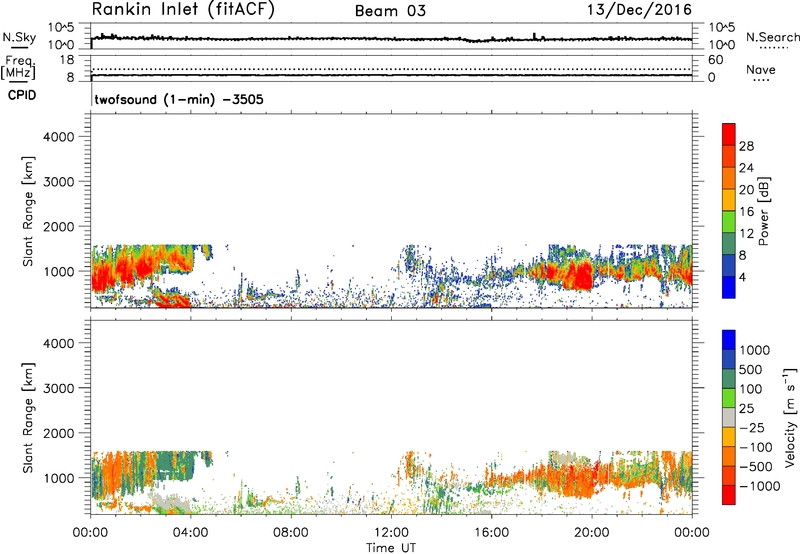Click the bright blue top segment of Velocity color bar
The width and height of the screenshot is (800, 554).
(x=729, y=340)
